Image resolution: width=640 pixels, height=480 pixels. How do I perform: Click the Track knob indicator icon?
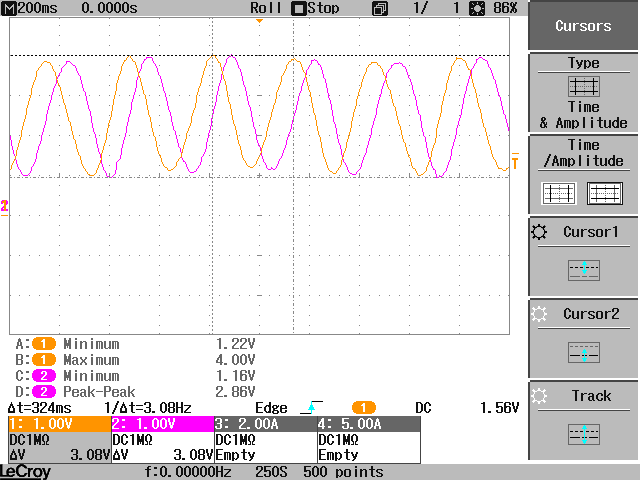coord(539,396)
